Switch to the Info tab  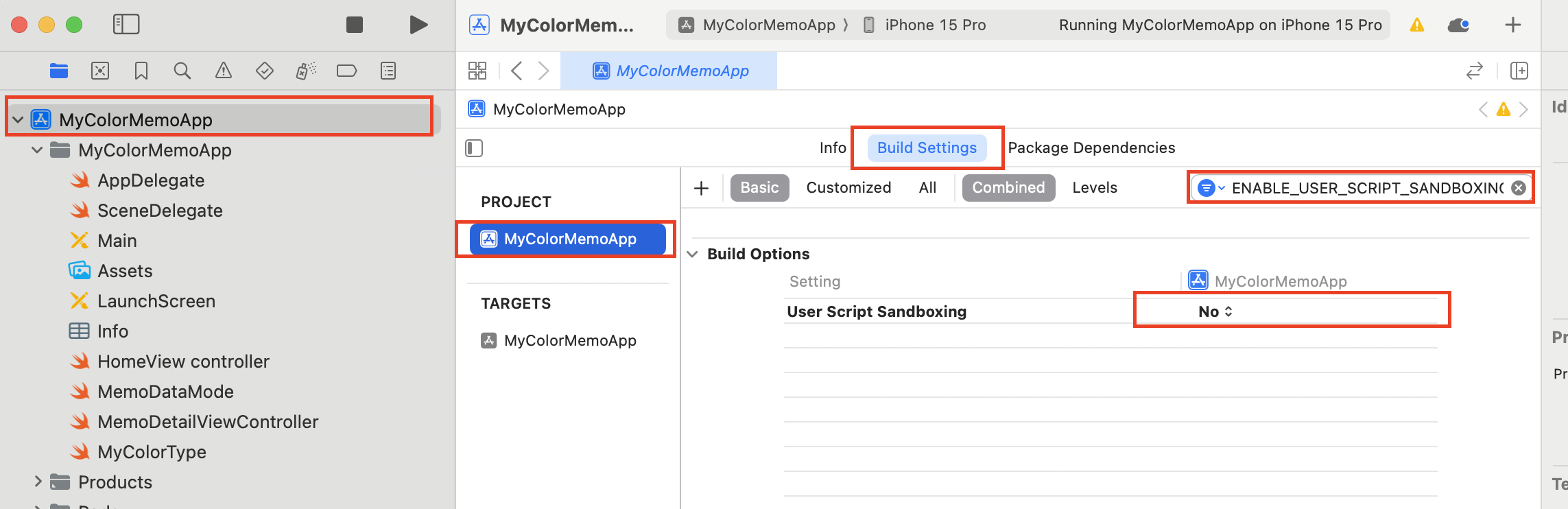tap(833, 148)
